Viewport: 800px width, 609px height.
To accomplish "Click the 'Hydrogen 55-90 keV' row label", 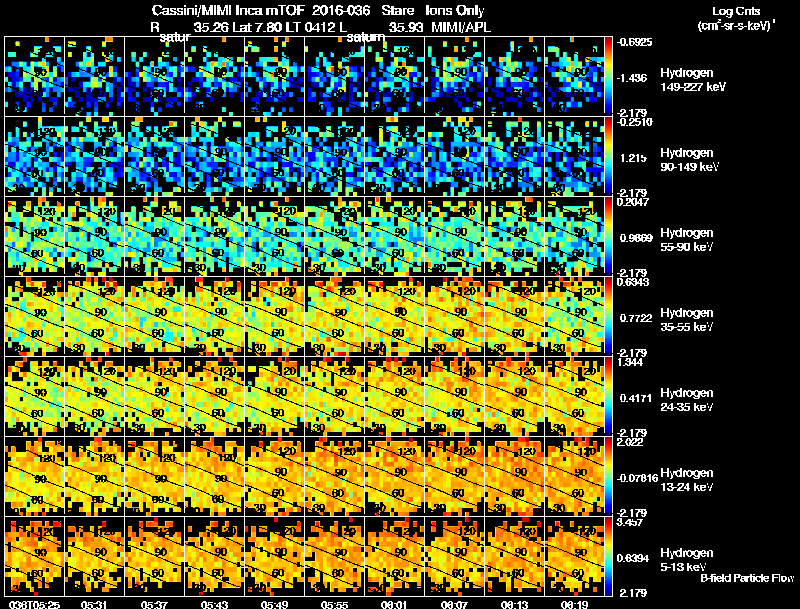I will tap(687, 240).
